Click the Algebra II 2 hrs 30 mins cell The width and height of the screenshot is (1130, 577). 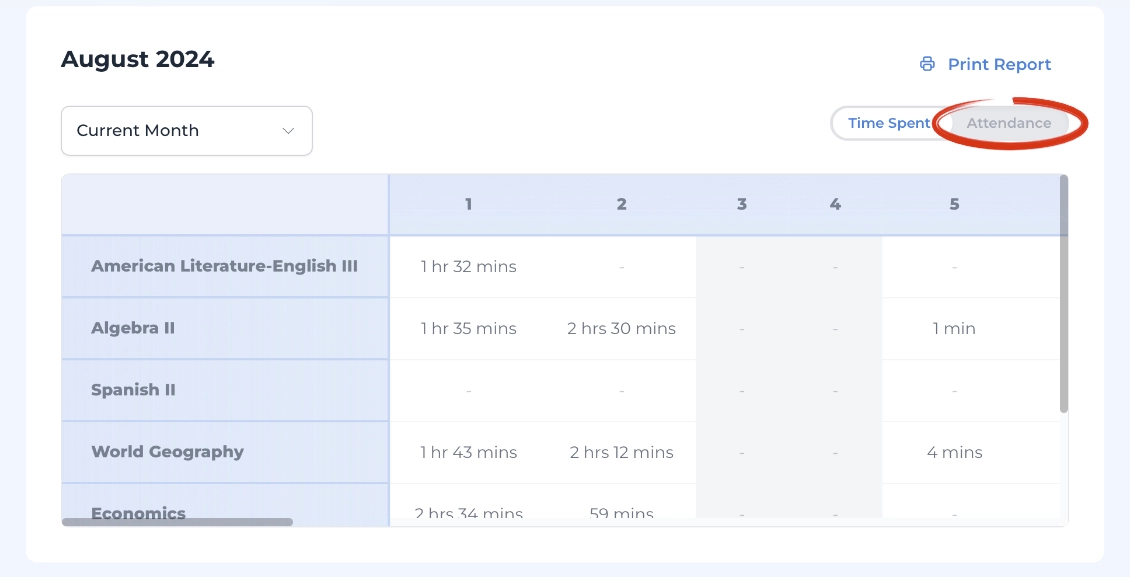click(x=621, y=328)
